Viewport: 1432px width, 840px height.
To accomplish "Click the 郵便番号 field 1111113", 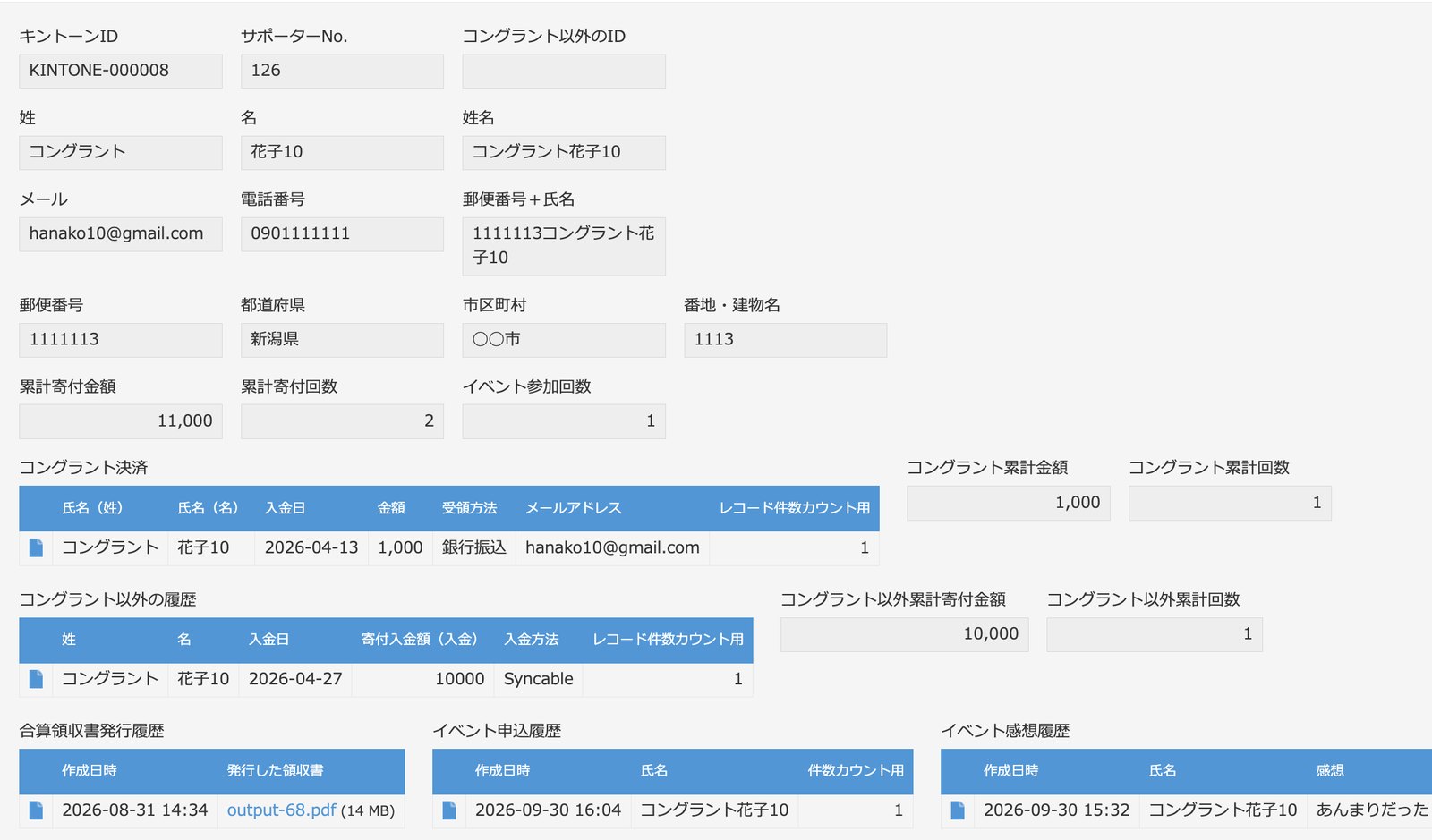I will pyautogui.click(x=121, y=340).
